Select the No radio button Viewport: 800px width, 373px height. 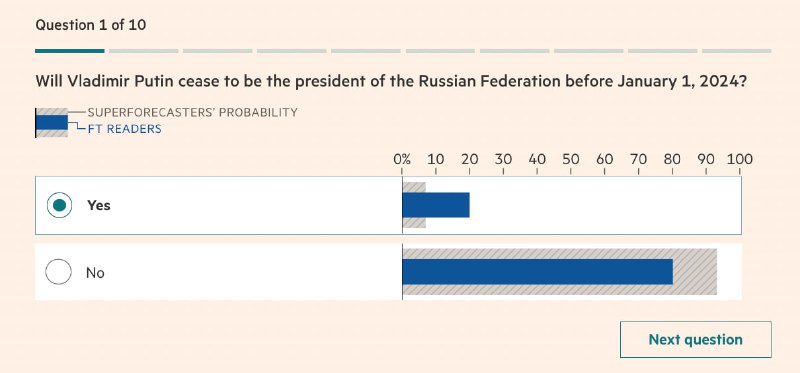[58, 271]
